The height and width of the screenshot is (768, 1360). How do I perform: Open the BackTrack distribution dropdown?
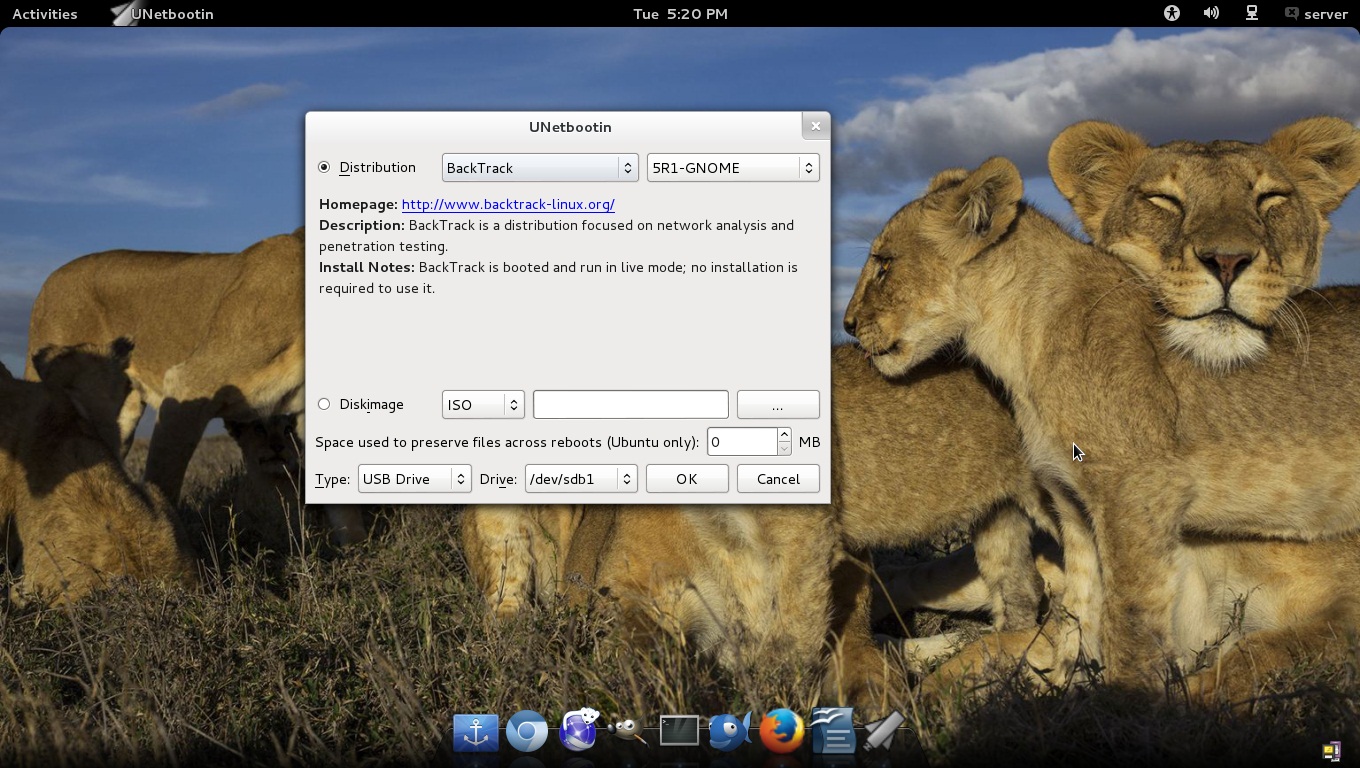(539, 167)
